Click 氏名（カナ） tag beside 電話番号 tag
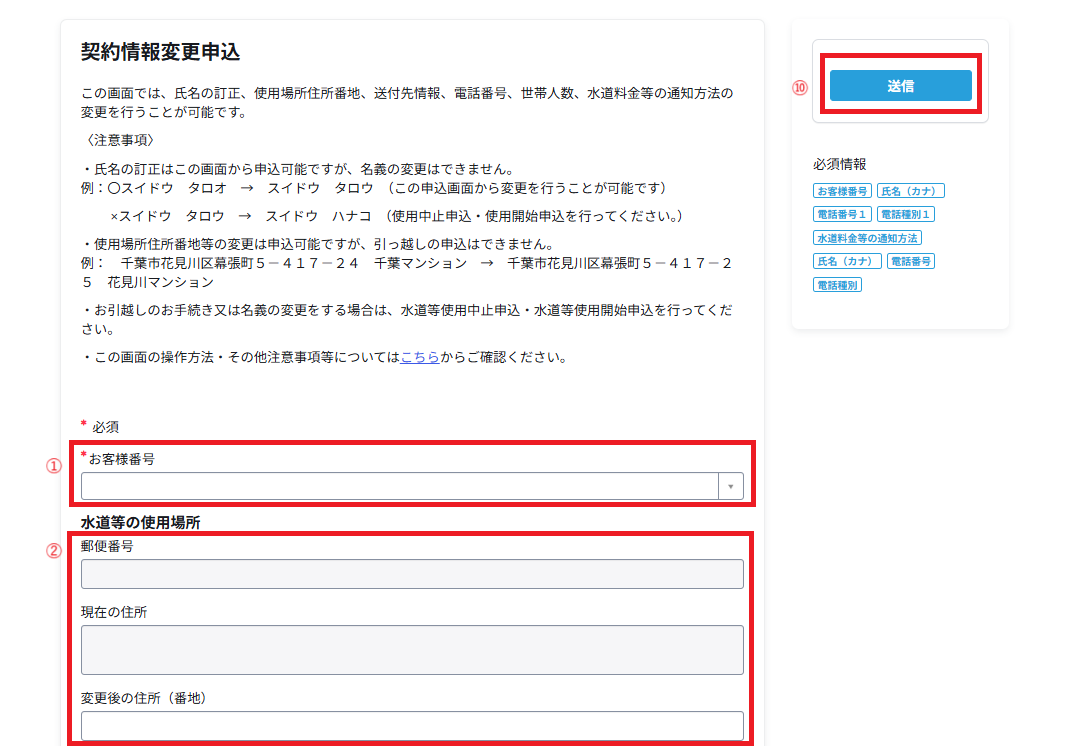The width and height of the screenshot is (1066, 746). tap(847, 261)
